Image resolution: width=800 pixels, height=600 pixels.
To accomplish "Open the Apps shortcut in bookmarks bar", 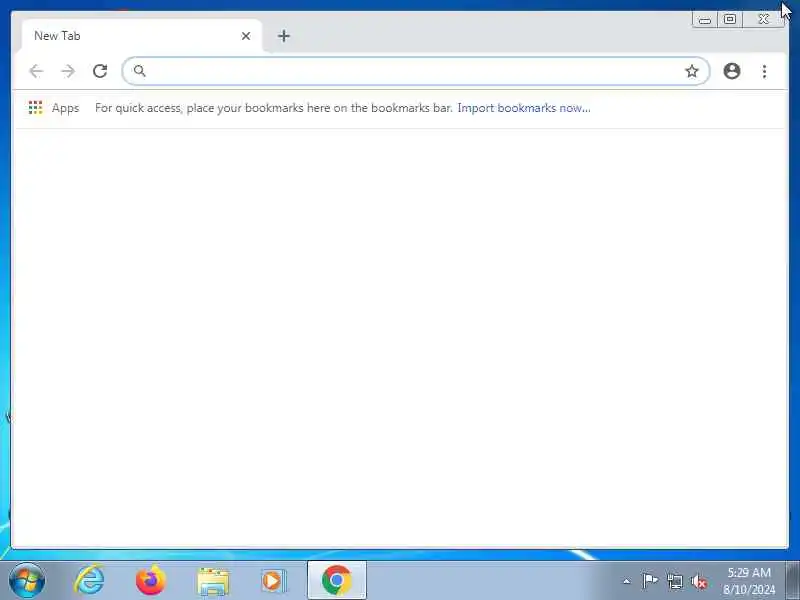I will click(54, 108).
